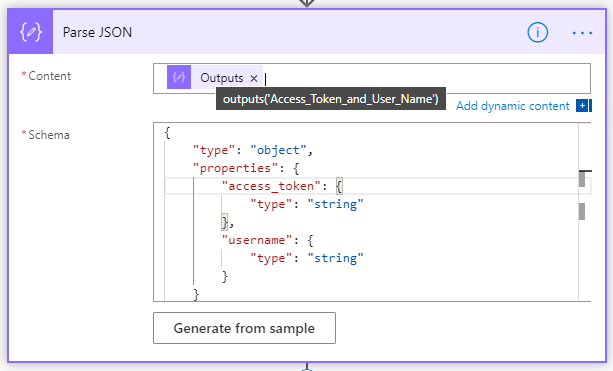Image resolution: width=613 pixels, height=371 pixels.
Task: Click the Parse JSON title text
Action: tap(97, 32)
